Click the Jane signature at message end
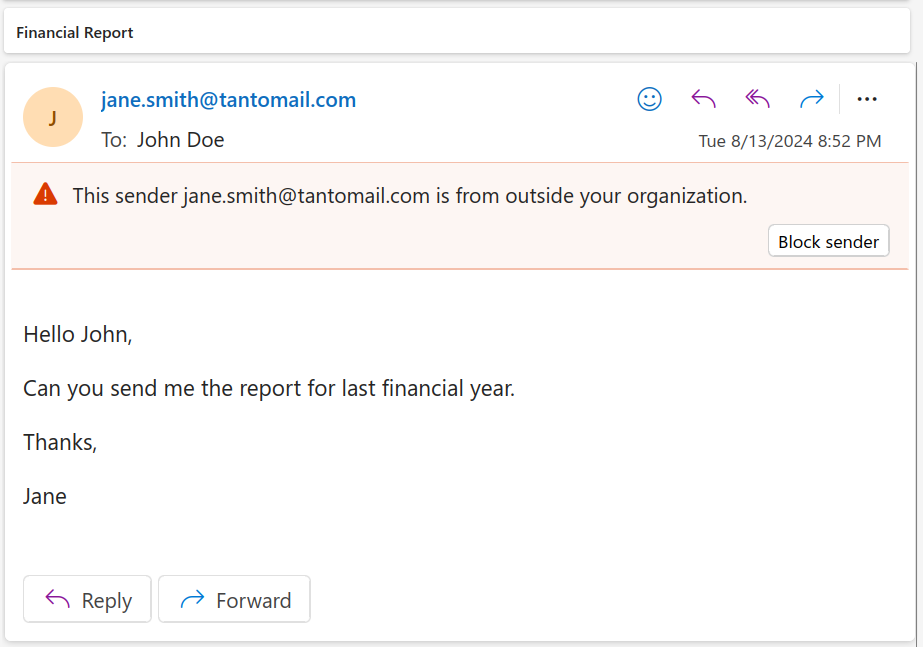923x647 pixels. click(45, 496)
